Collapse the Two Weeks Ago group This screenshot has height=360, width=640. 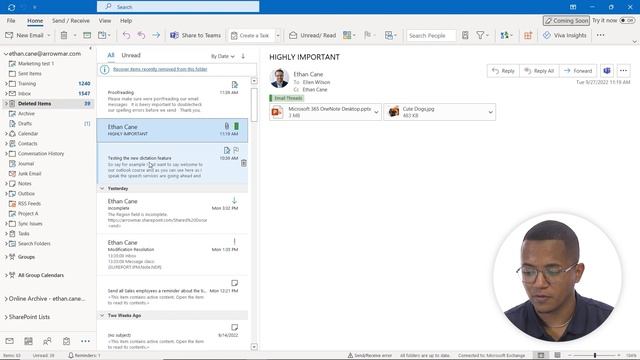pos(102,316)
